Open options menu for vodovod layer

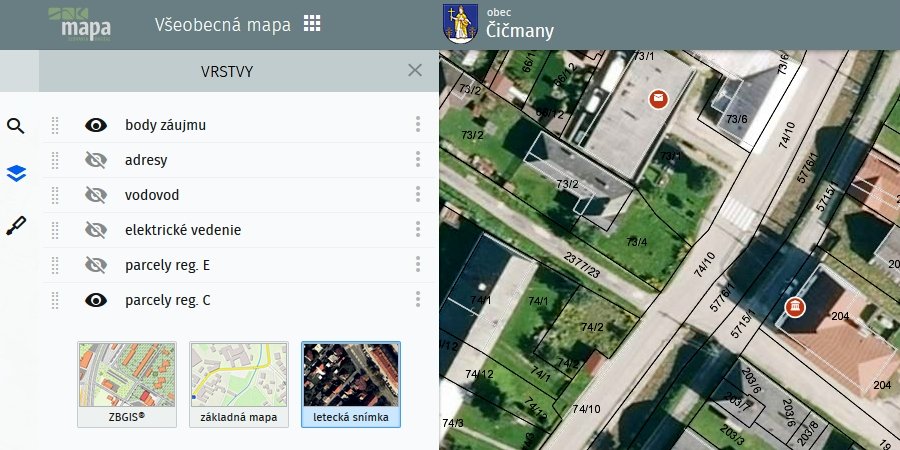click(418, 194)
